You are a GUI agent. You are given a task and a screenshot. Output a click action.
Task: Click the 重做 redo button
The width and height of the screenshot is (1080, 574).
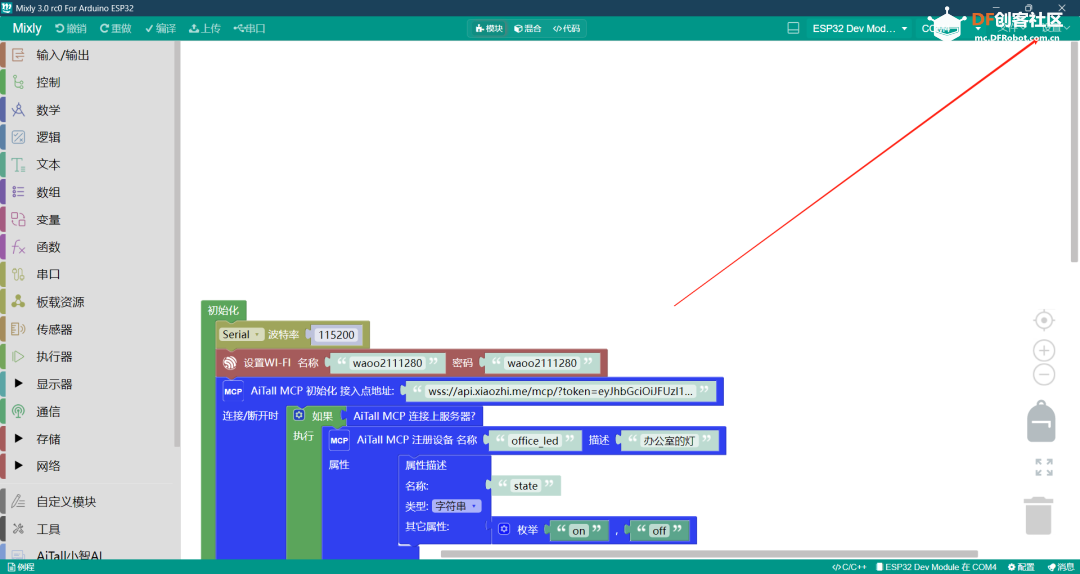tap(116, 28)
